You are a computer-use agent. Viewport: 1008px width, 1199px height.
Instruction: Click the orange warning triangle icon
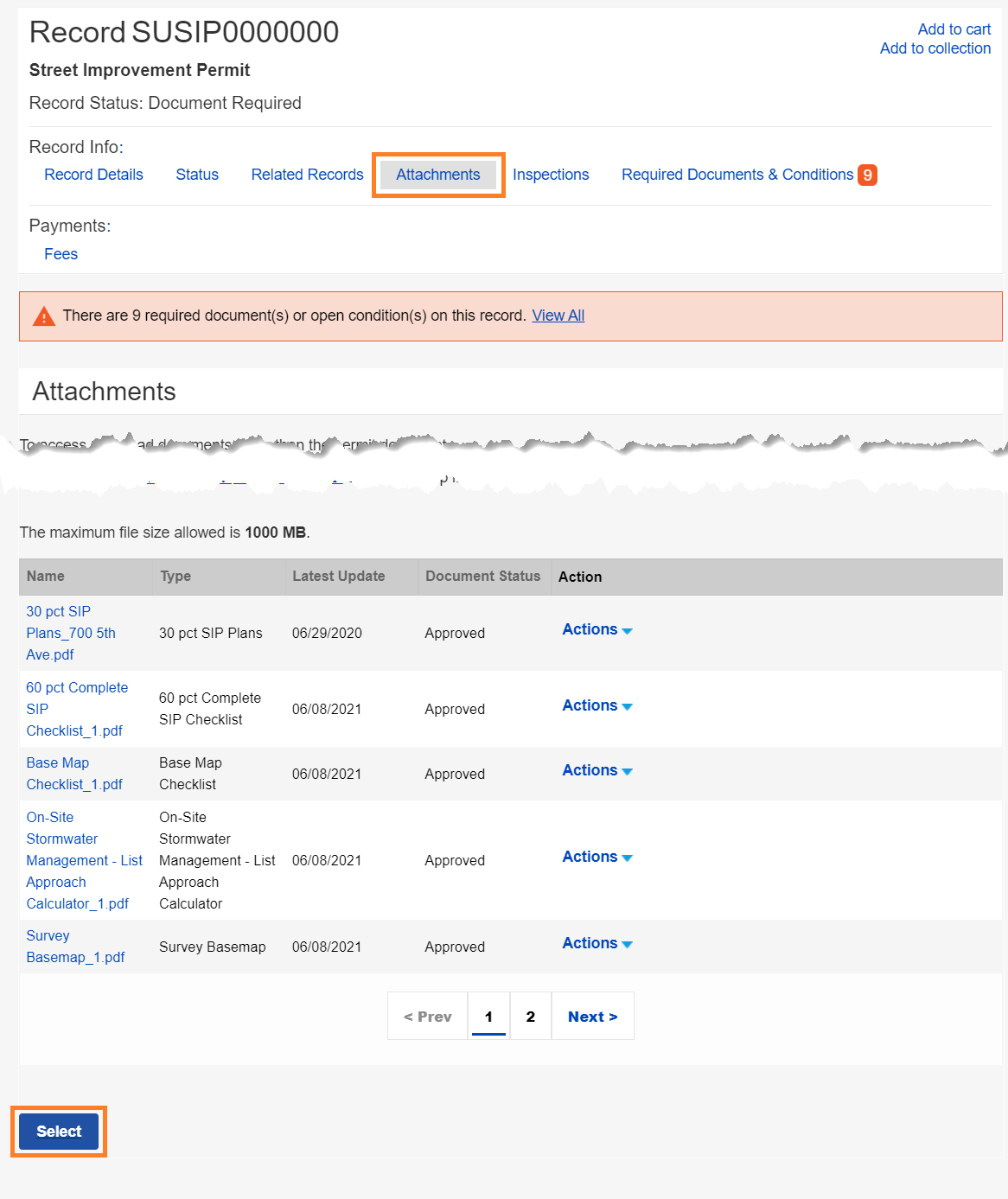(x=41, y=315)
